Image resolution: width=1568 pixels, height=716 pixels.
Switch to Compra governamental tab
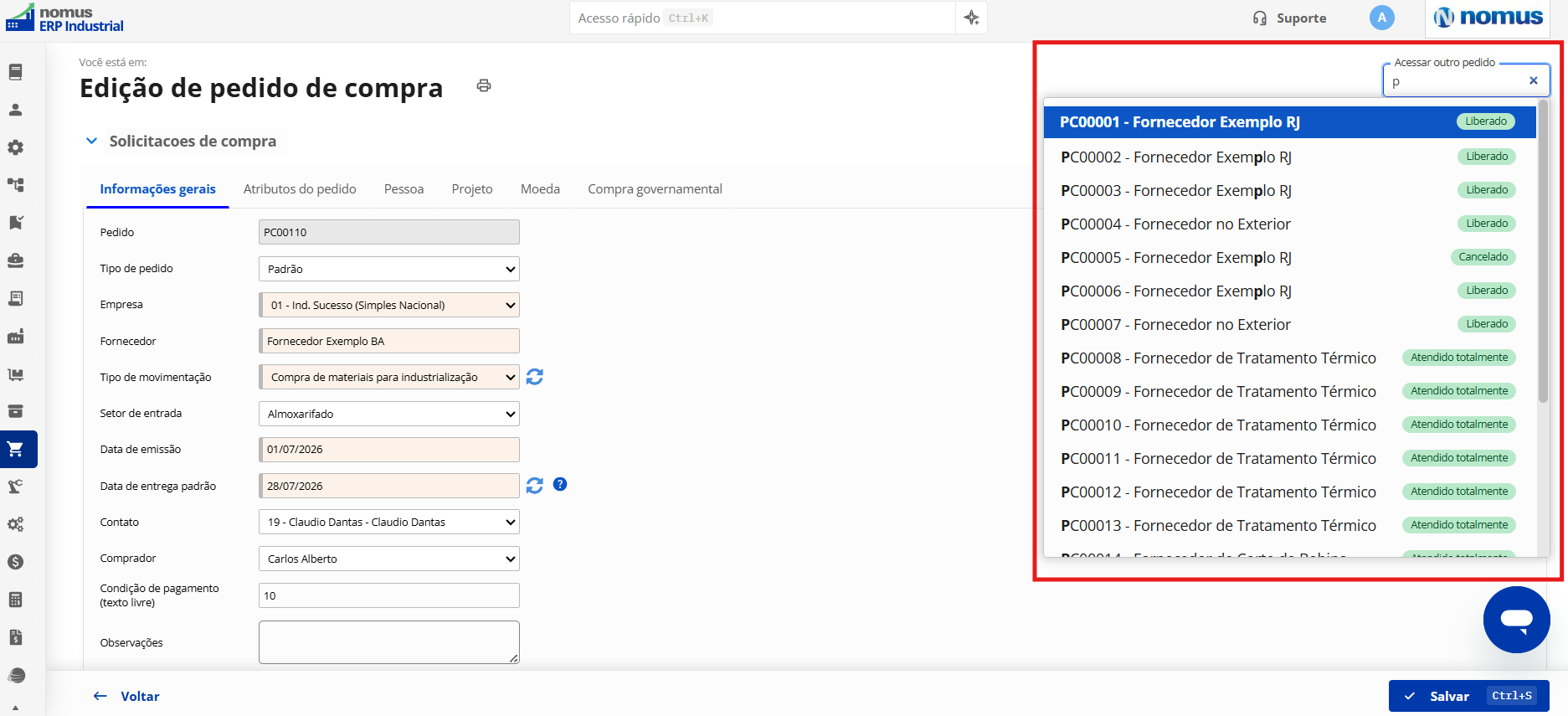click(x=655, y=189)
